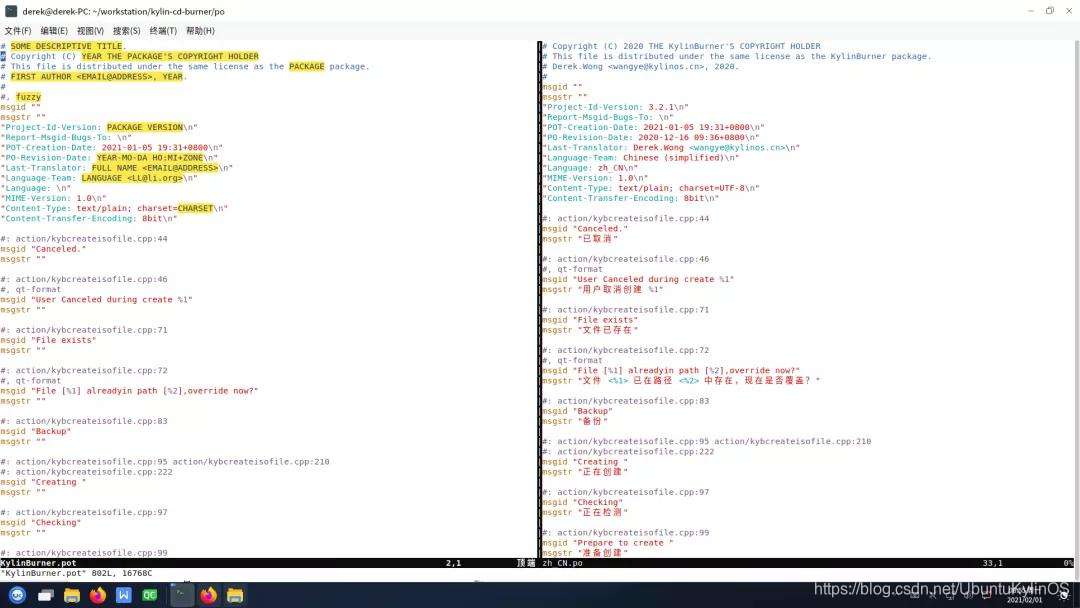Screen dimensions: 1080x608
Task: Click the terminal icon in the window title bar
Action: pos(11,11)
